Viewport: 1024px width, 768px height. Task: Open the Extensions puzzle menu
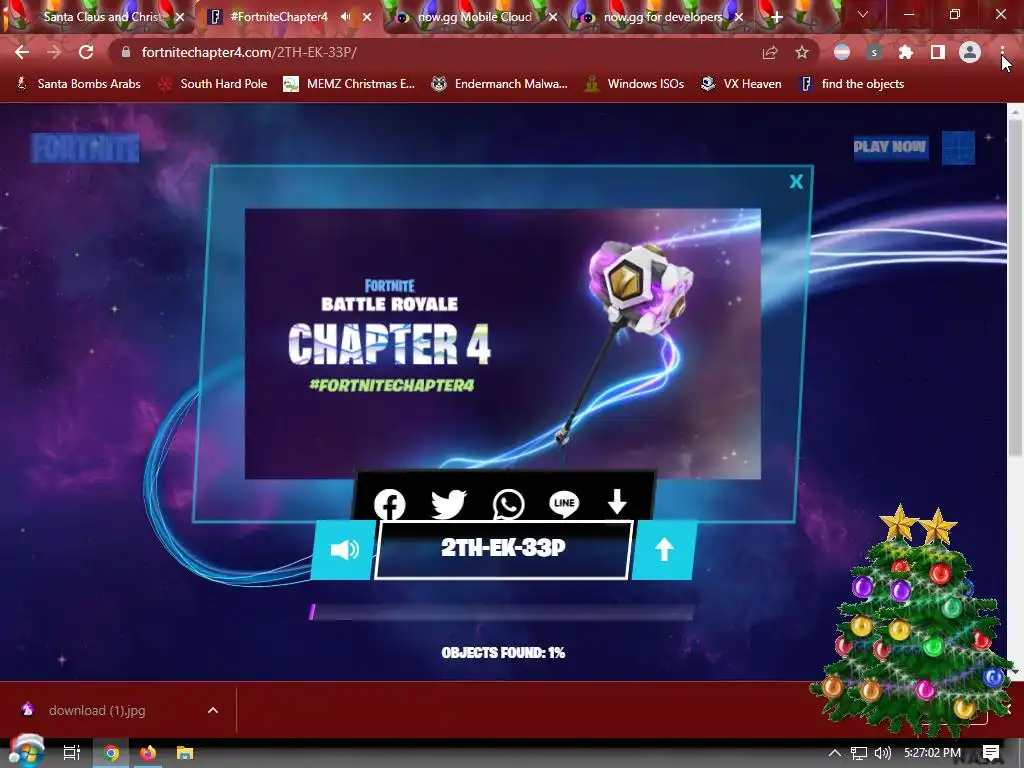(906, 52)
